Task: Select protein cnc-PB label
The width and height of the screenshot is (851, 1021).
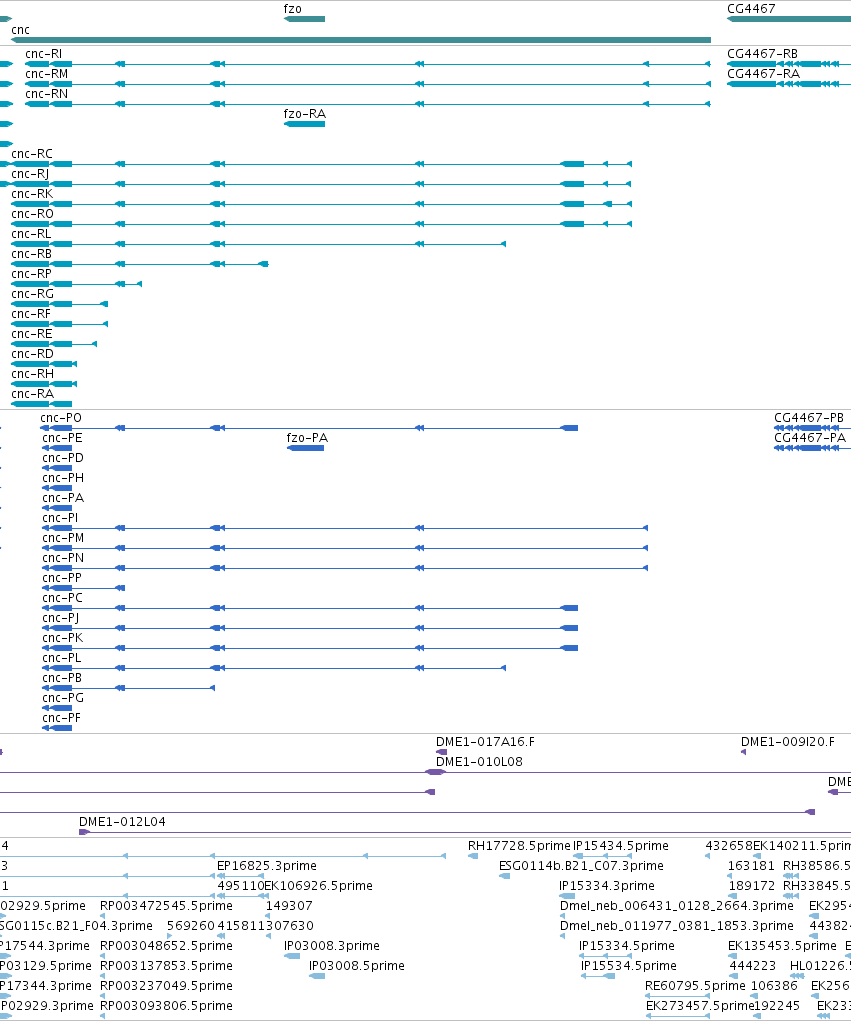Action: (62, 677)
